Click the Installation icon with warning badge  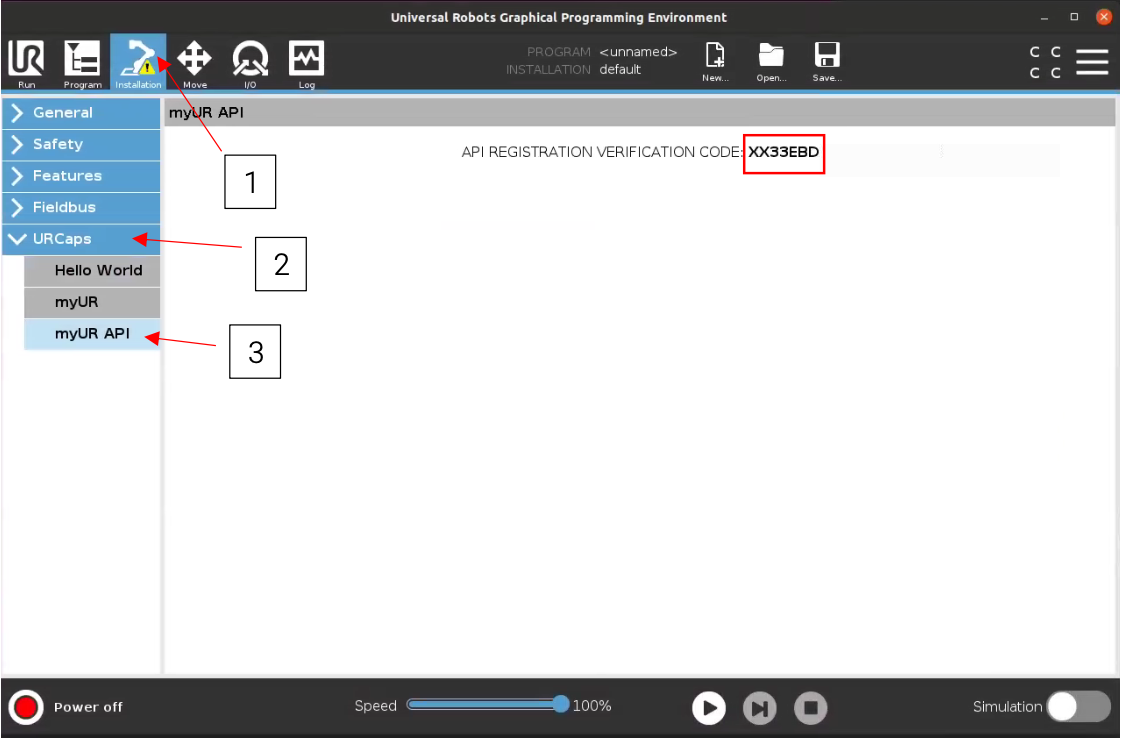pyautogui.click(x=138, y=60)
